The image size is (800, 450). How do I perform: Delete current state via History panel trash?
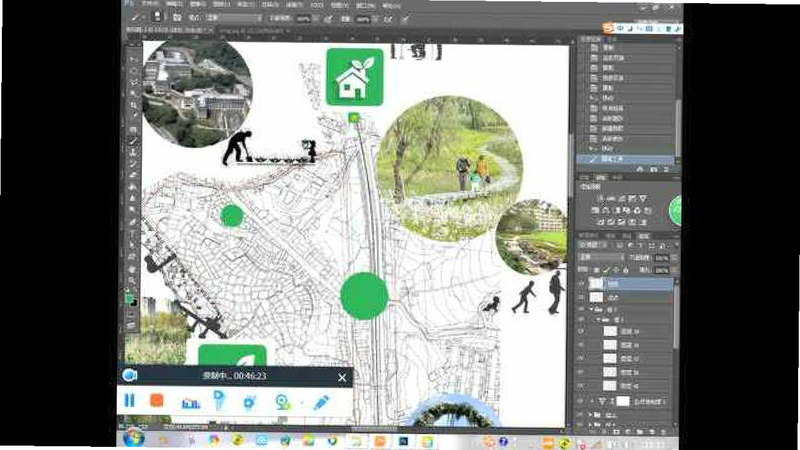point(666,169)
